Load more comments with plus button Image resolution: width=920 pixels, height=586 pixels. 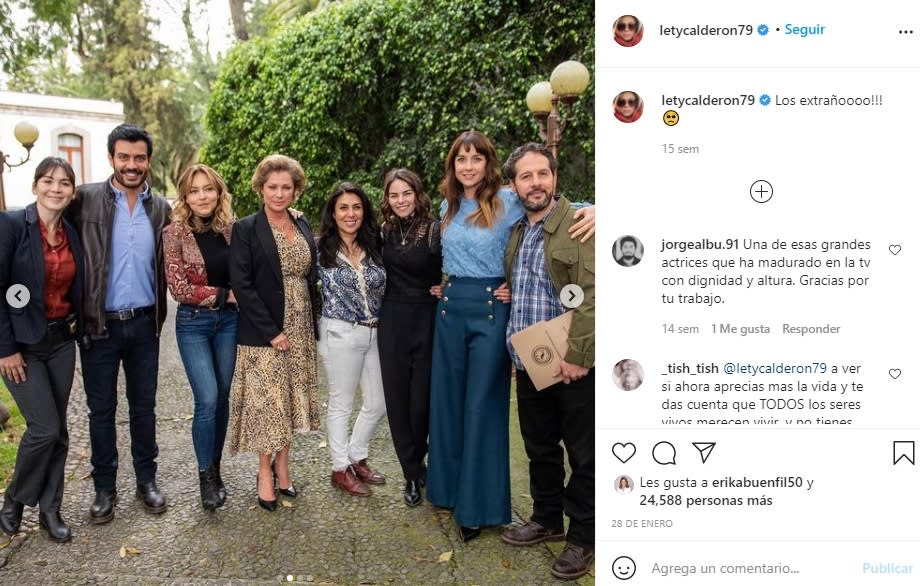tap(761, 191)
